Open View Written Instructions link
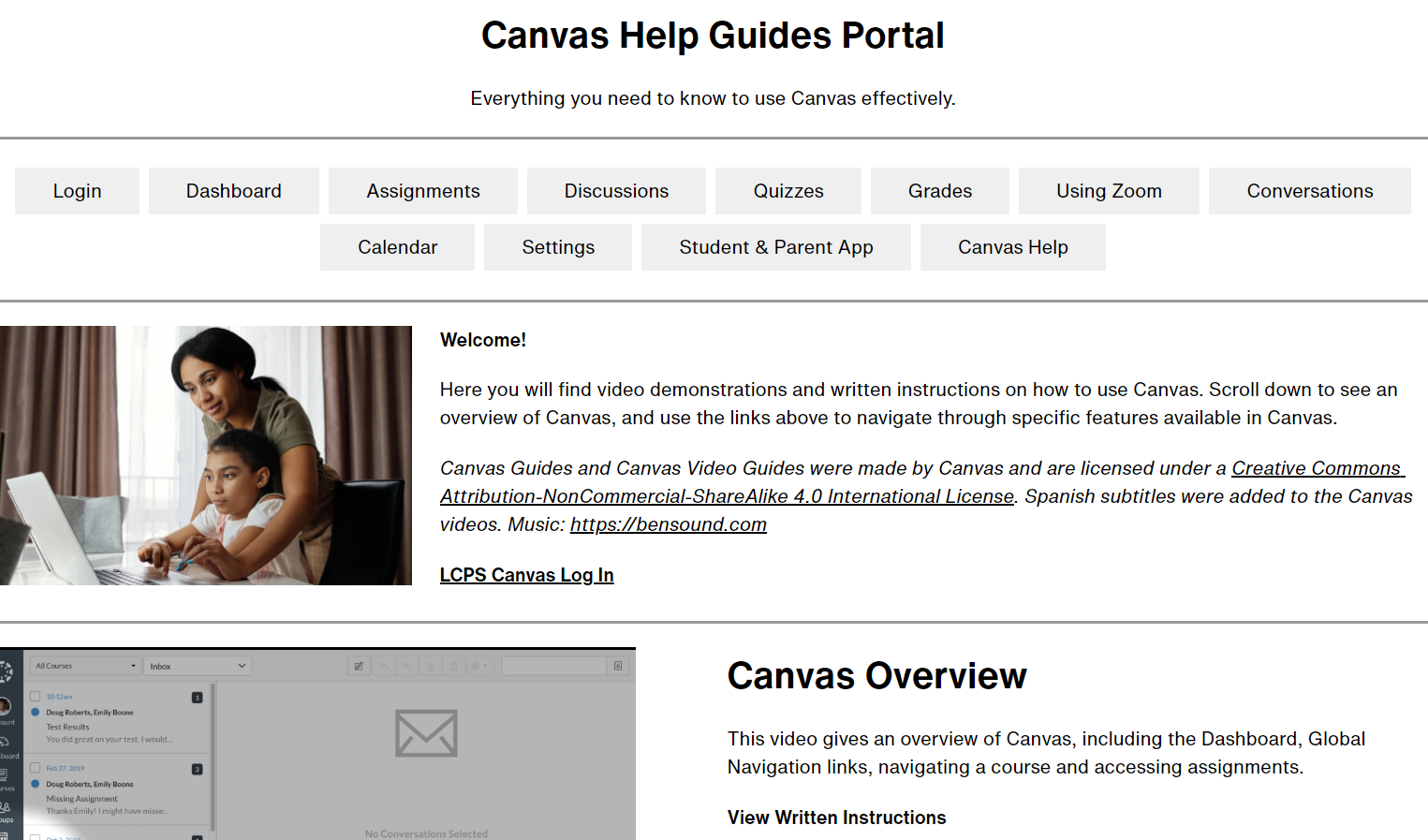Screen dimensions: 1428x840 tap(837, 818)
